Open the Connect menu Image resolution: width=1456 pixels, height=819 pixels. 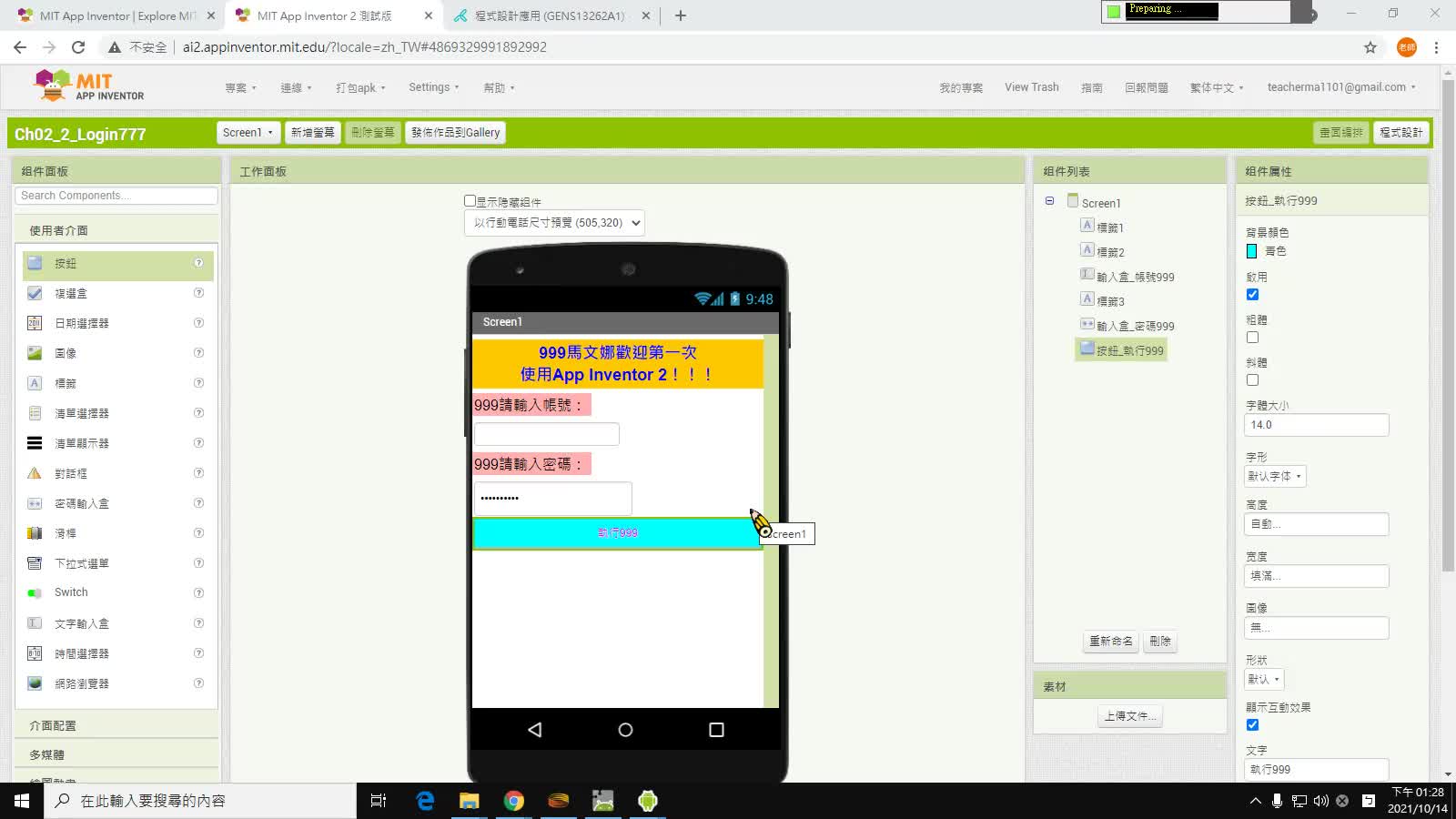296,87
